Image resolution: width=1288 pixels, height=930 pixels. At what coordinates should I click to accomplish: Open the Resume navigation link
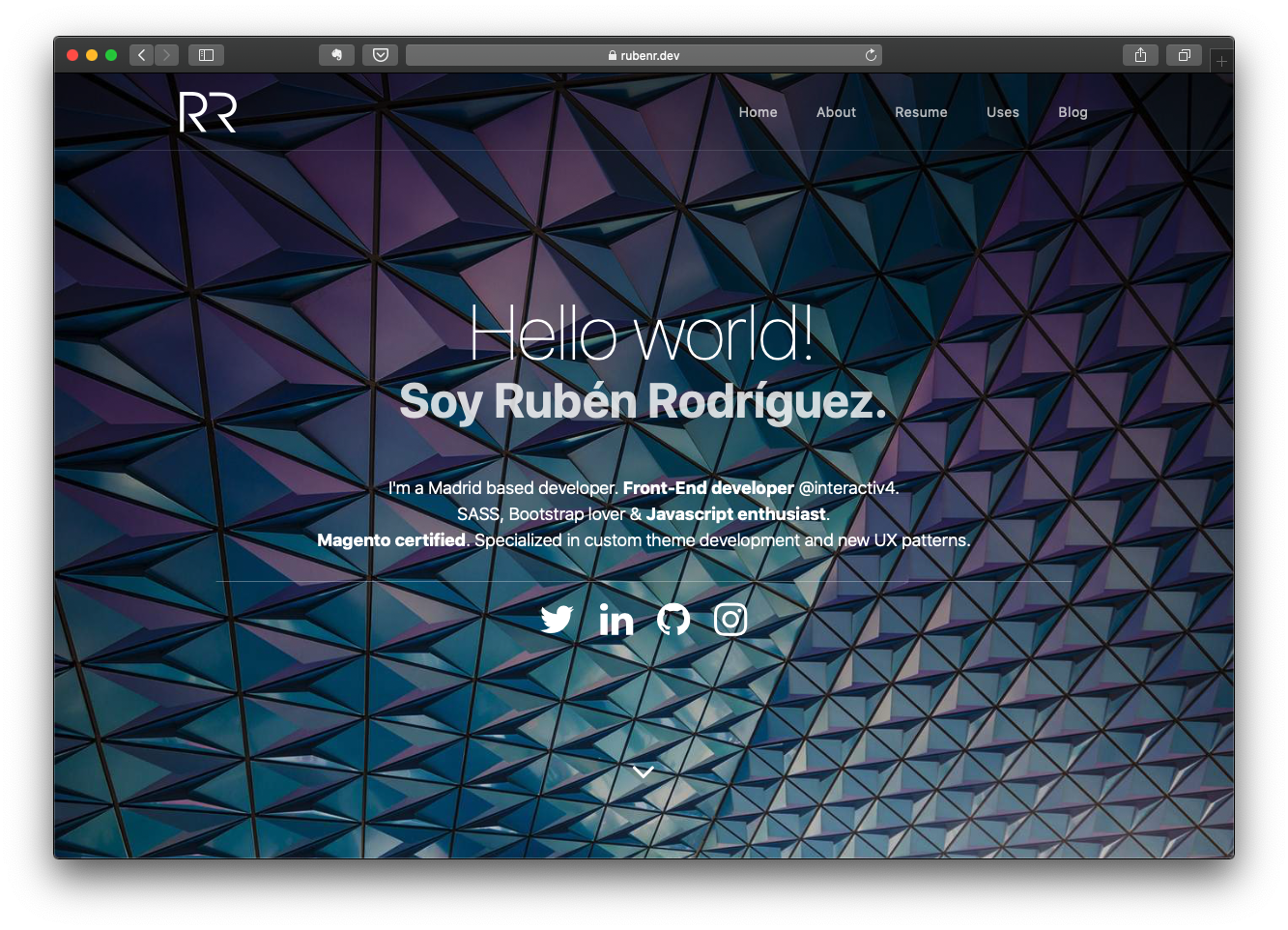921,112
